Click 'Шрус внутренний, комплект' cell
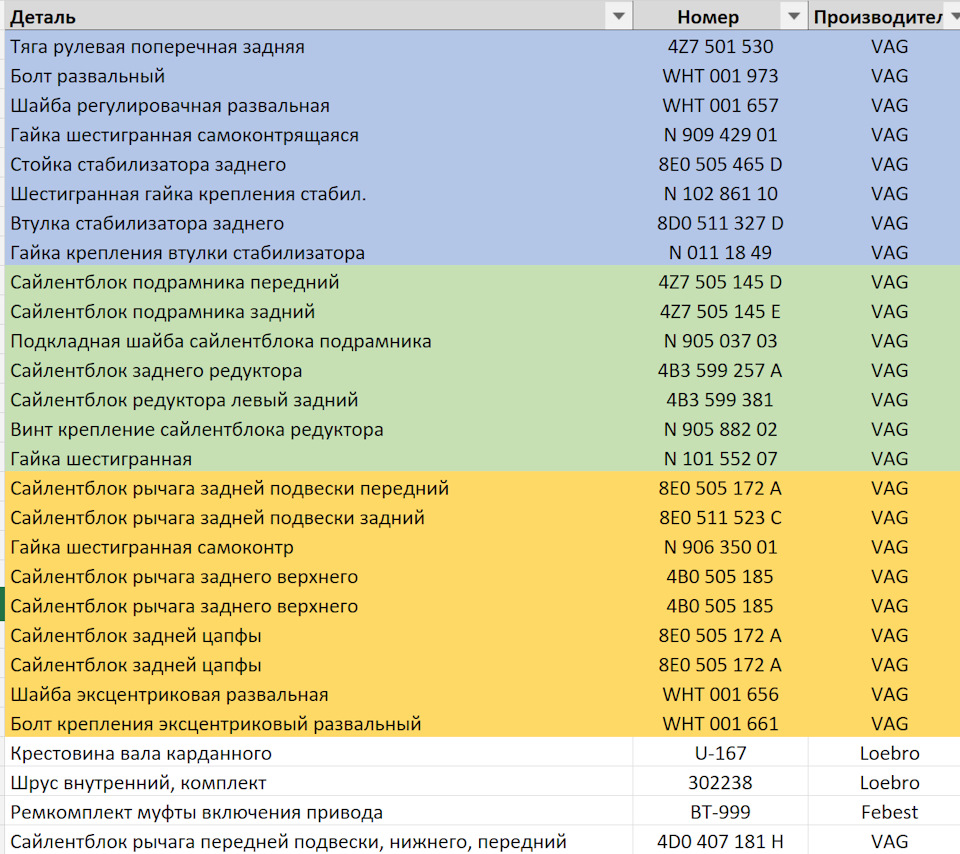This screenshot has width=960, height=854. coord(138,782)
